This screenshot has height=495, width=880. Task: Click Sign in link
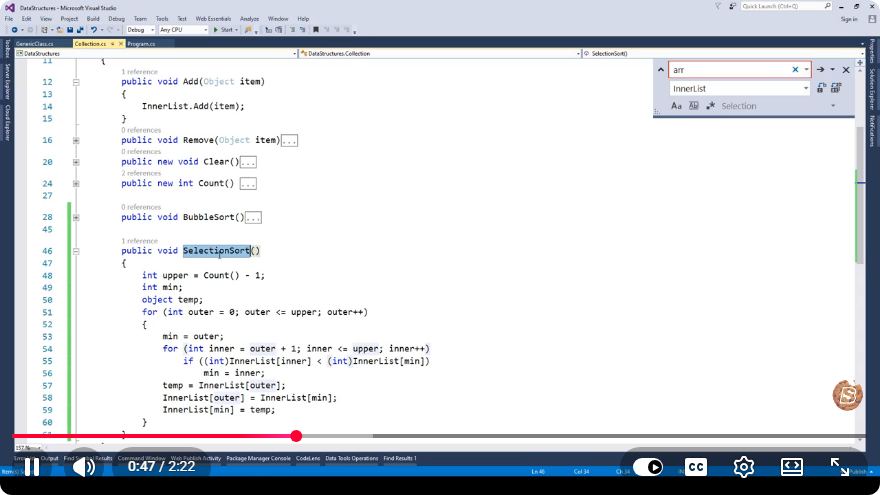tap(849, 19)
